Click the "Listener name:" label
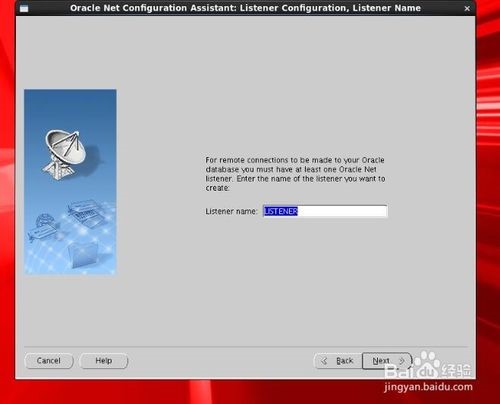Screen dimensions: 500x404 pyautogui.click(x=231, y=211)
